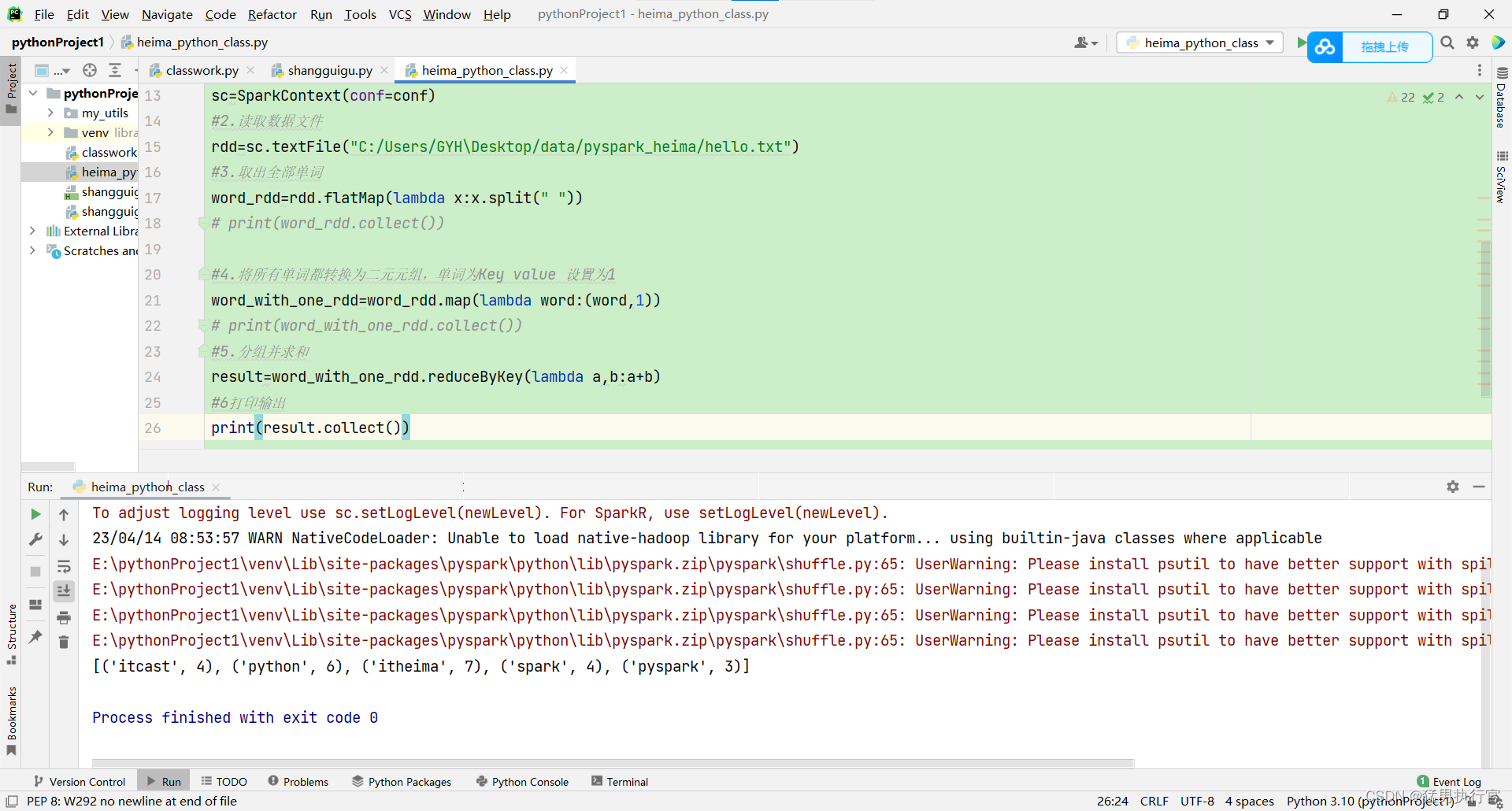Image resolution: width=1512 pixels, height=811 pixels.
Task: Switch to the classwork.py editor tab
Action: 202,70
